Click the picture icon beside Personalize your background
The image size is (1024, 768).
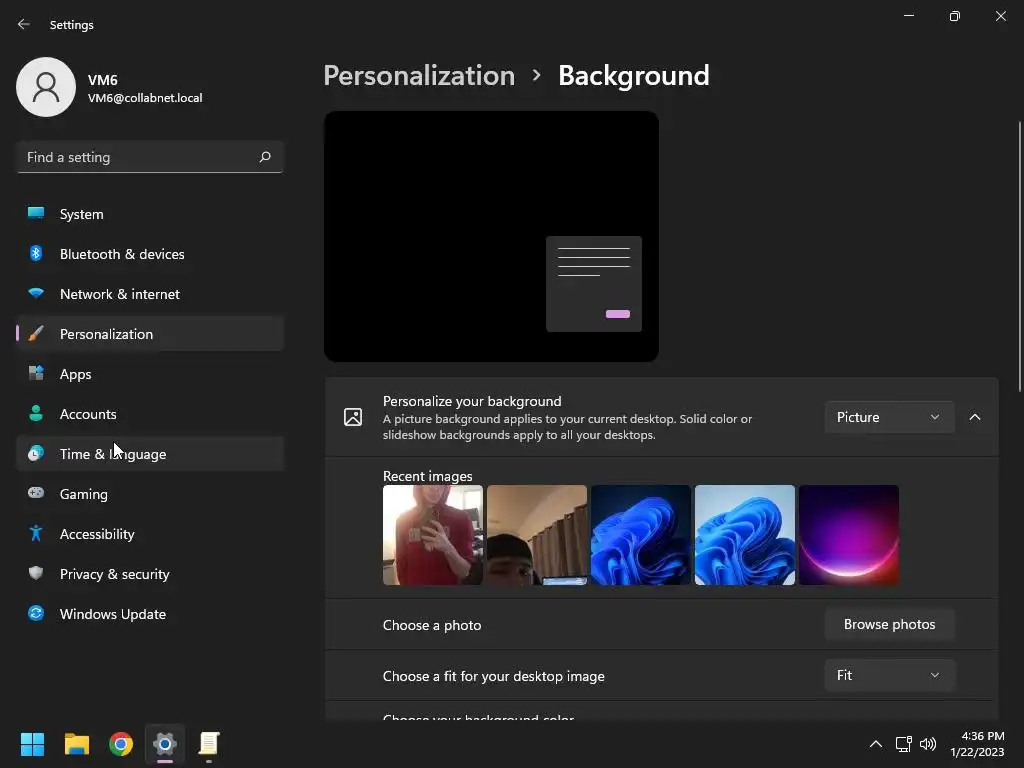pyautogui.click(x=353, y=417)
